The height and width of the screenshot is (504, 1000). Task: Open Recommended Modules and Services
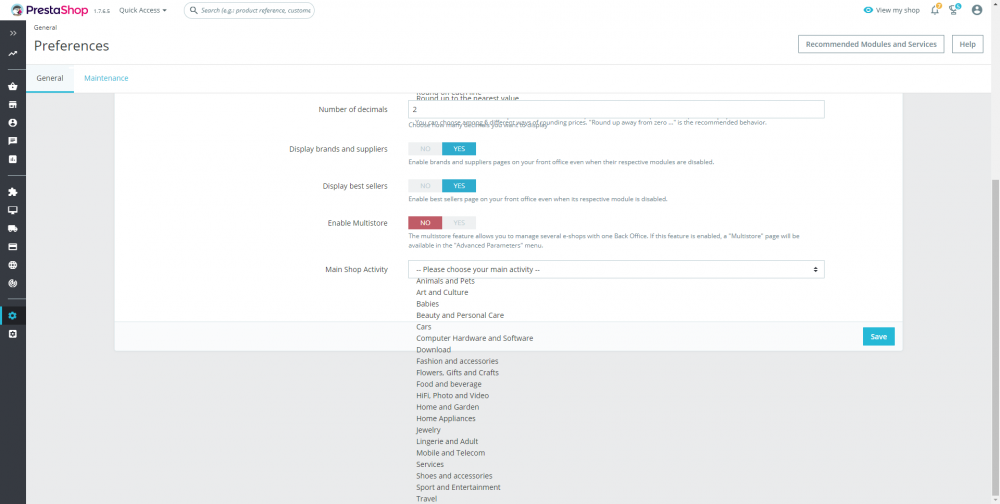pyautogui.click(x=871, y=44)
